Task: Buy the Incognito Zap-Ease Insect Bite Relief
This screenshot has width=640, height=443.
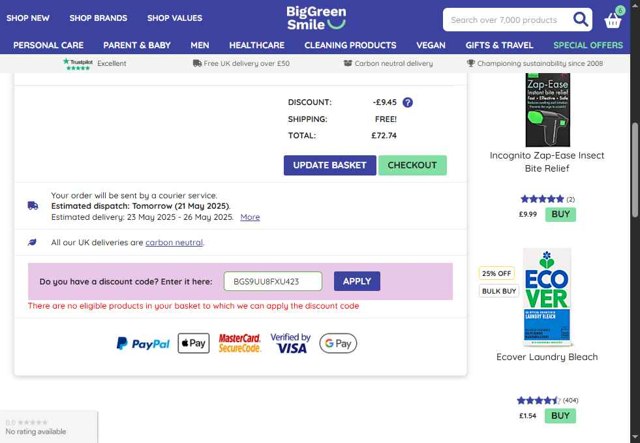Action: point(560,214)
